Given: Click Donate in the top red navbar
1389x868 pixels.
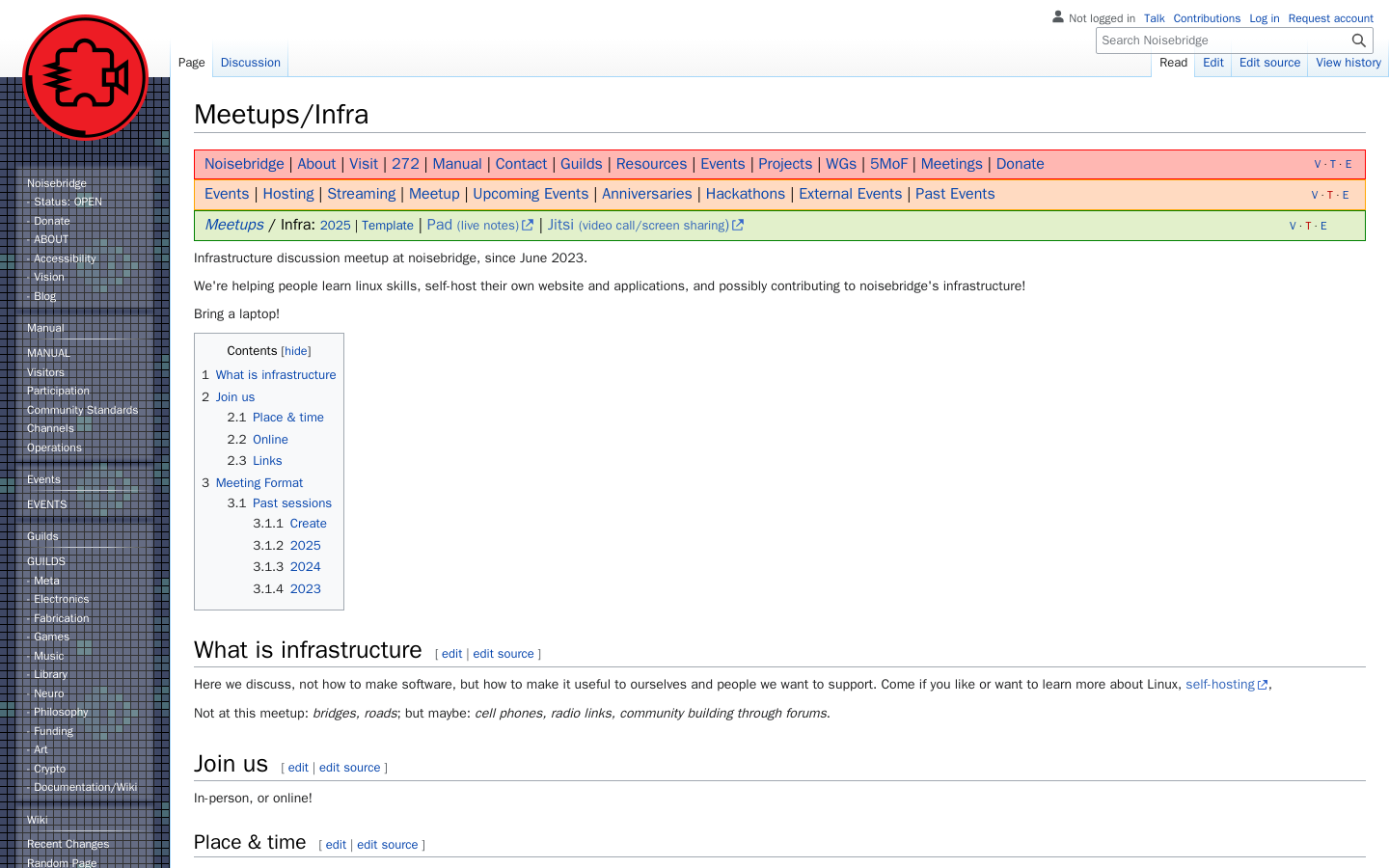Looking at the screenshot, I should pyautogui.click(x=1020, y=164).
